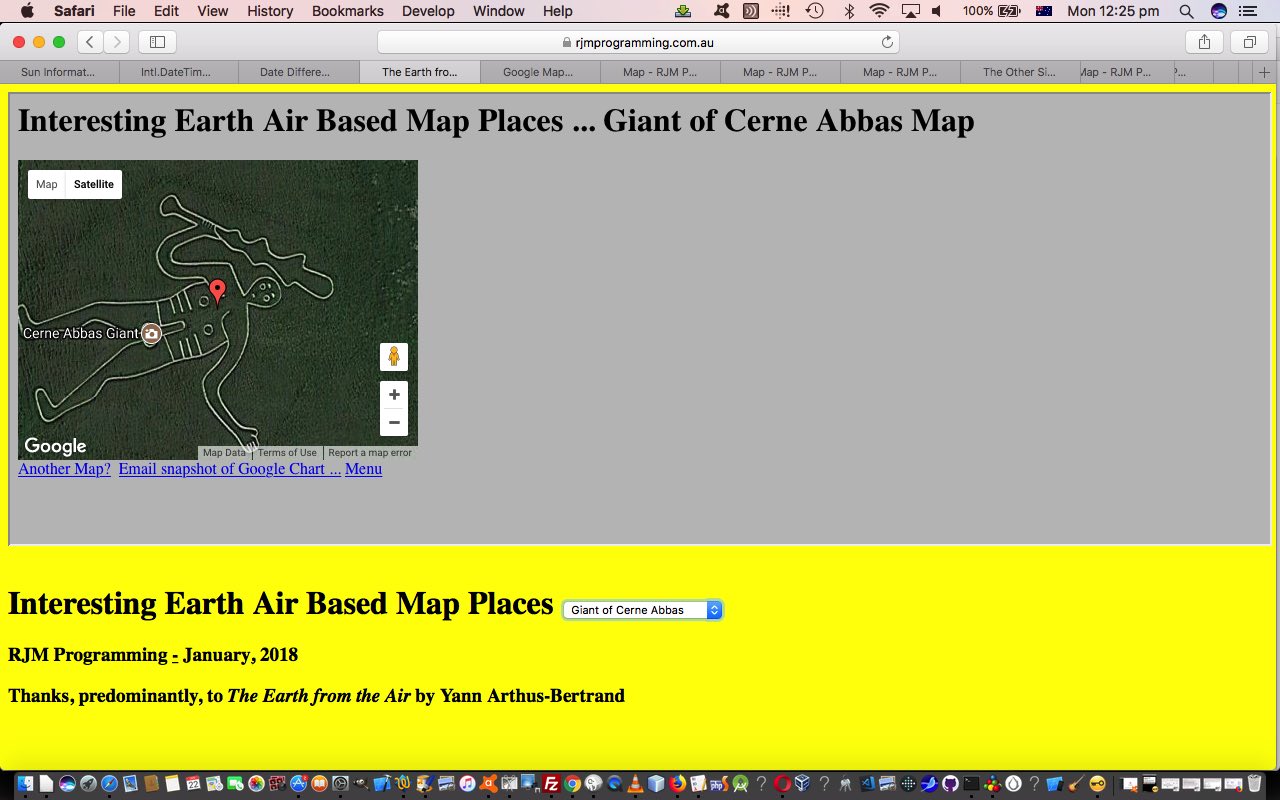1280x800 pixels.
Task: Switch to the Google Map... tab
Action: point(540,72)
